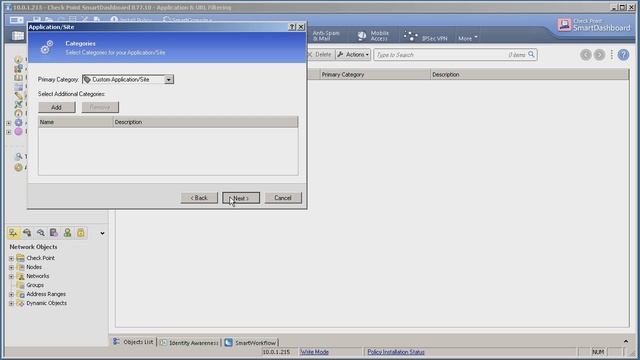Cancel the Application/Site wizard

click(283, 198)
